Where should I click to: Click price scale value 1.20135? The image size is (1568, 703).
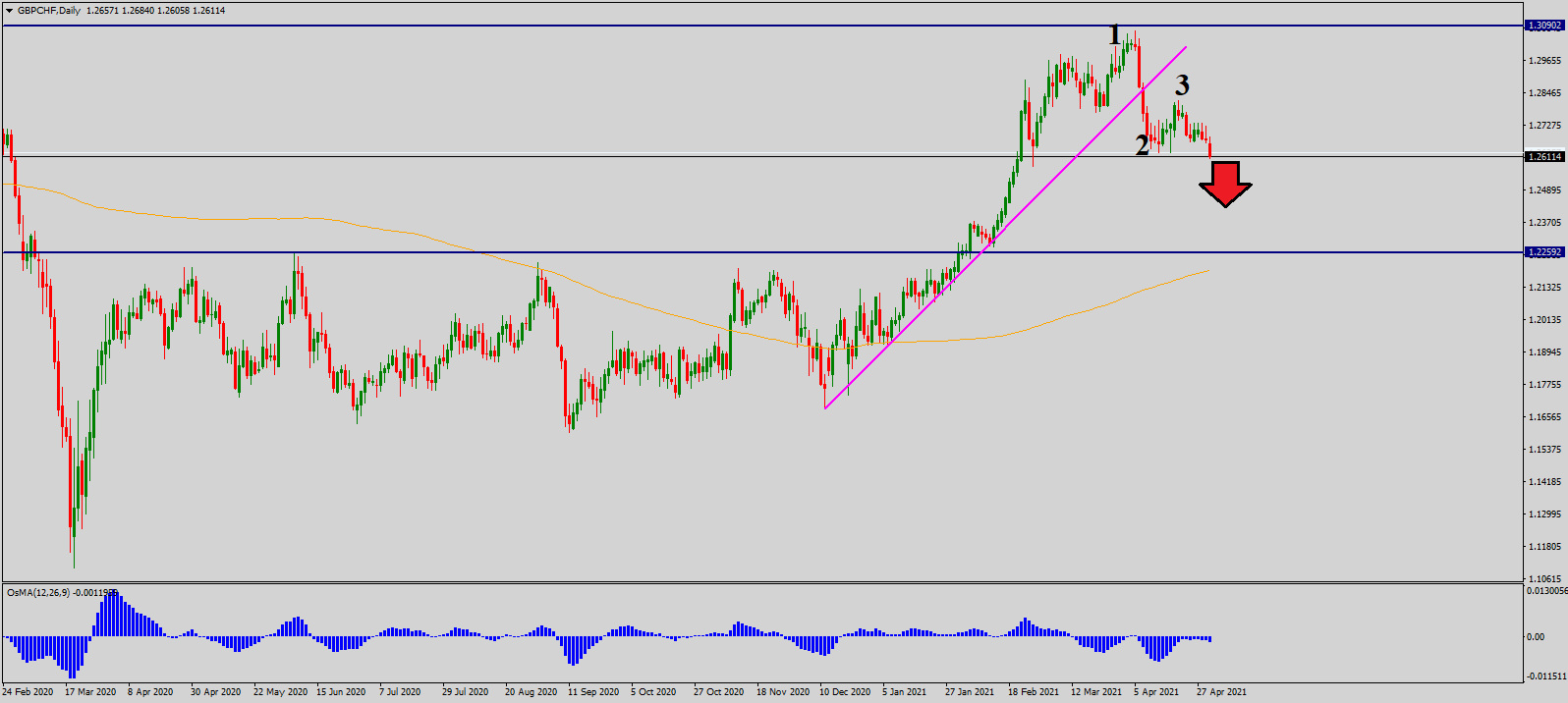1545,320
